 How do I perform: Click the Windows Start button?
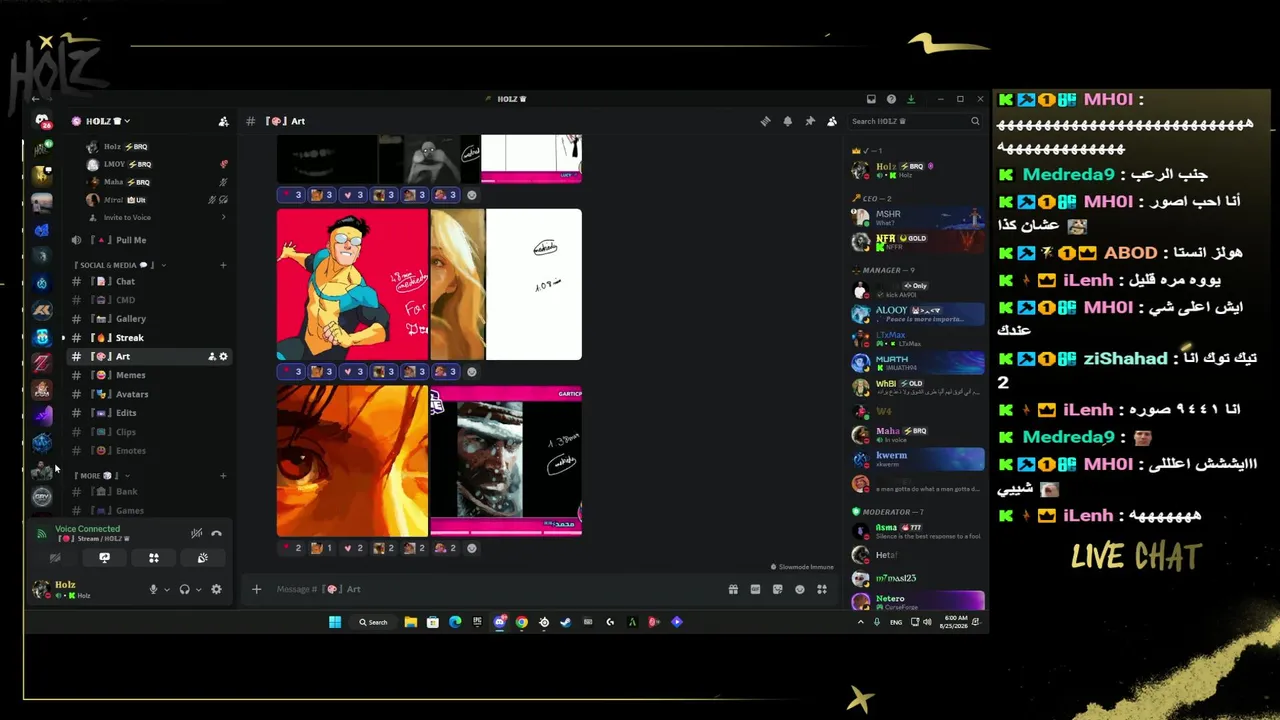[x=335, y=622]
